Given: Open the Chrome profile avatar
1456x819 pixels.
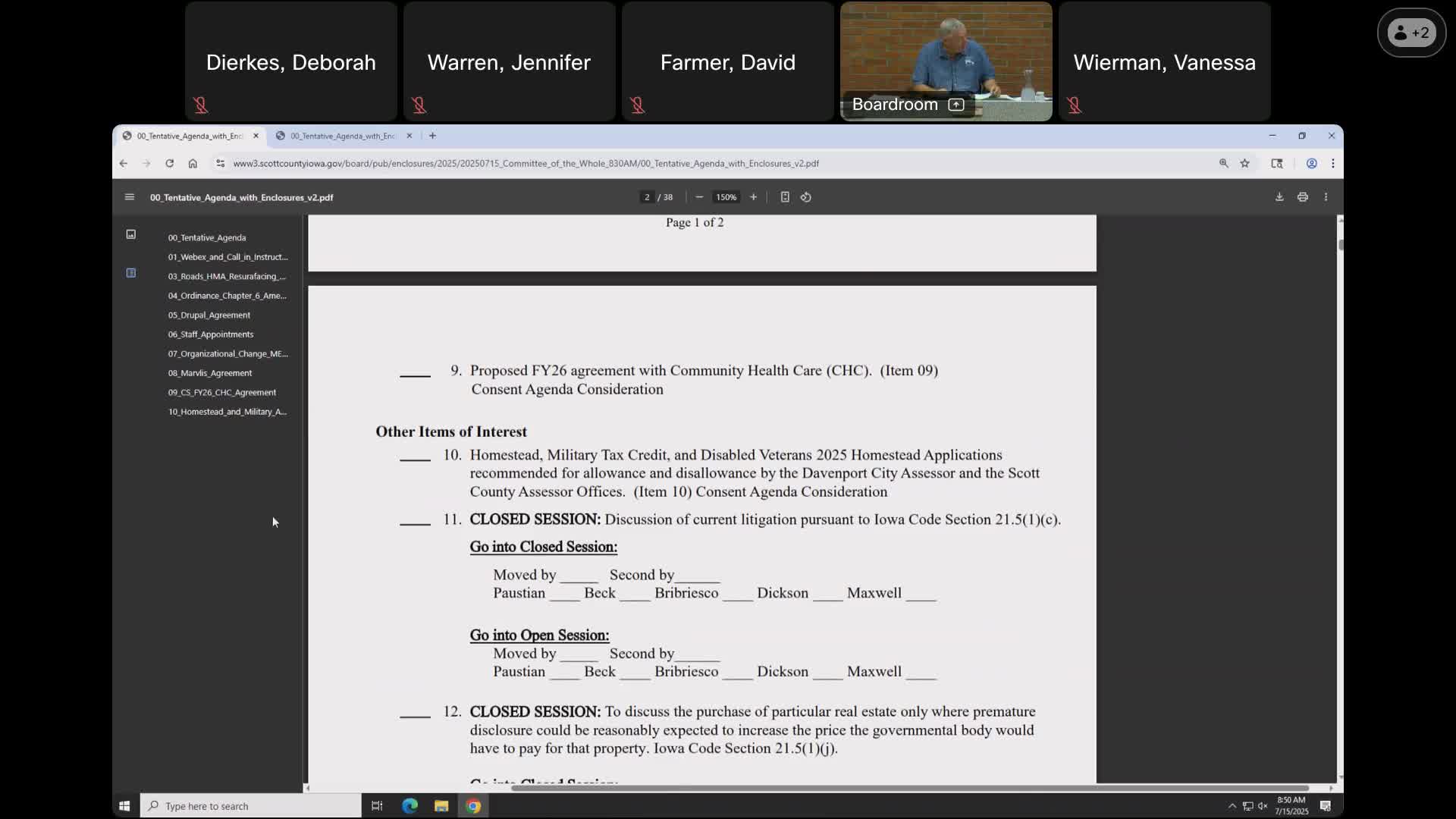Looking at the screenshot, I should tap(1312, 163).
